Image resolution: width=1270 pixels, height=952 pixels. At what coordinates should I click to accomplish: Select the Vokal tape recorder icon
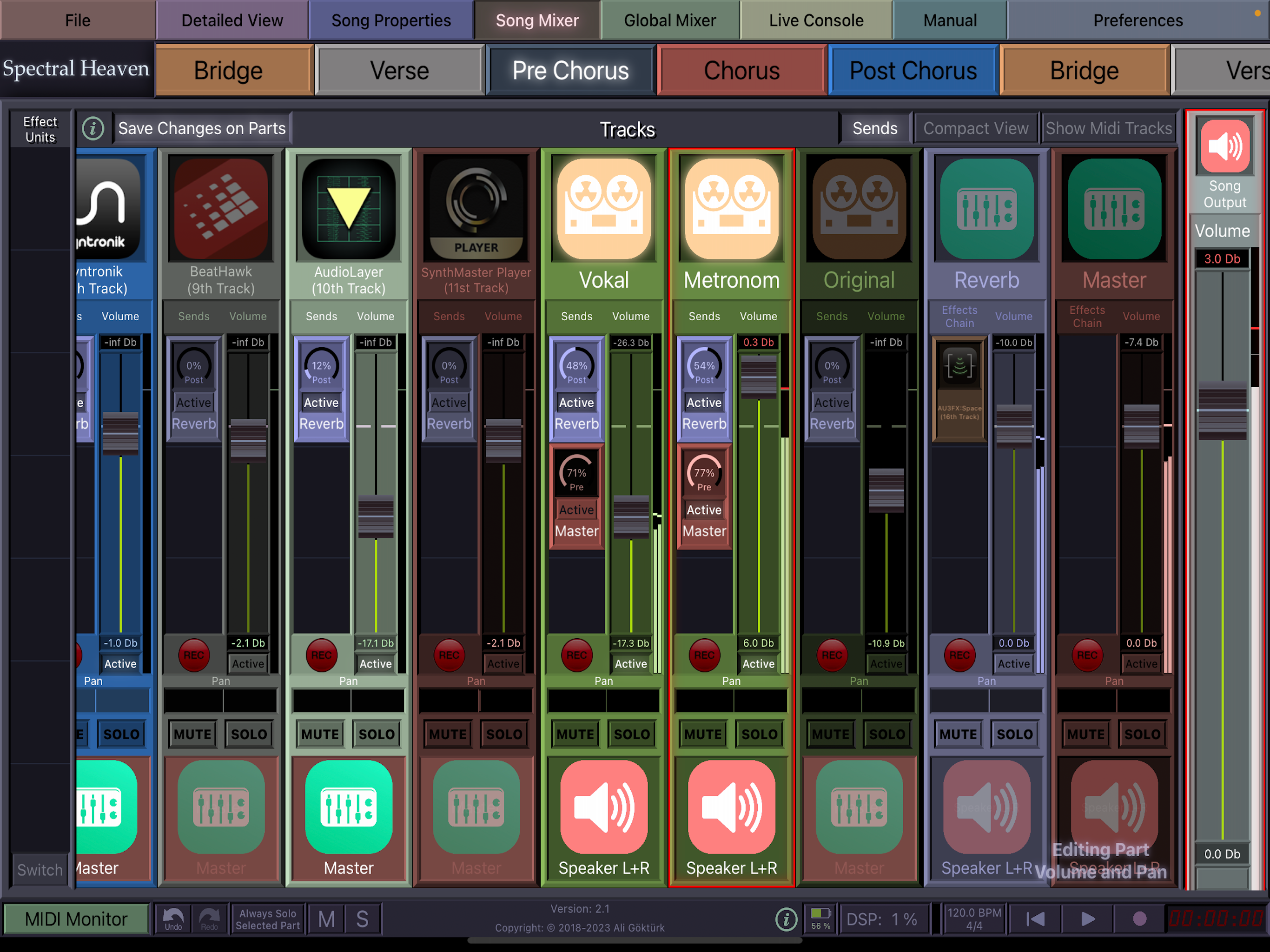(x=603, y=209)
